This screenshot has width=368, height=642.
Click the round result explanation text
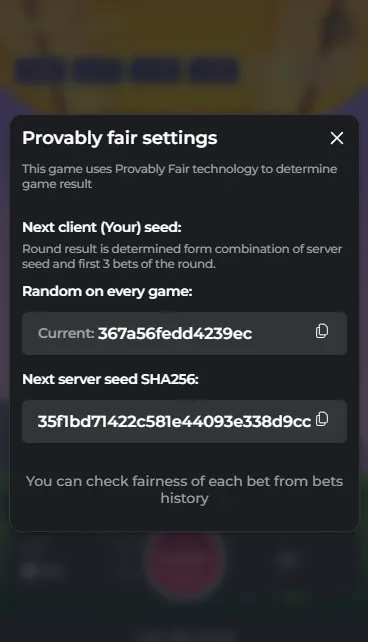182,256
